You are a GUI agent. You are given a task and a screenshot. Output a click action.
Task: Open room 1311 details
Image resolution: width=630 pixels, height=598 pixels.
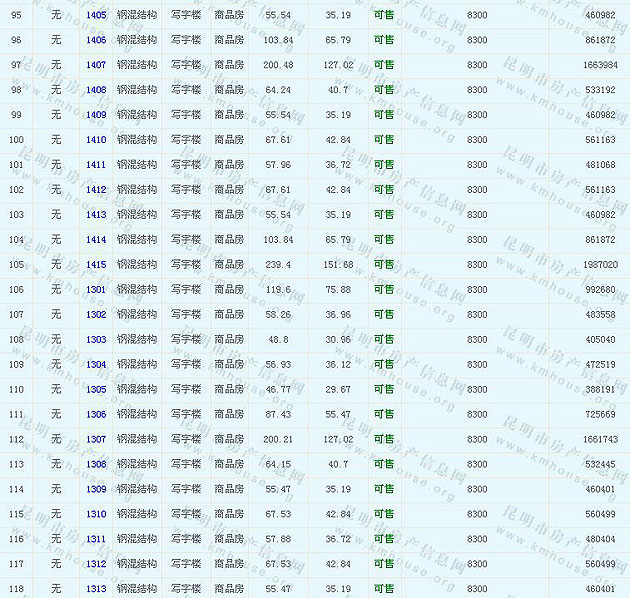(x=96, y=540)
